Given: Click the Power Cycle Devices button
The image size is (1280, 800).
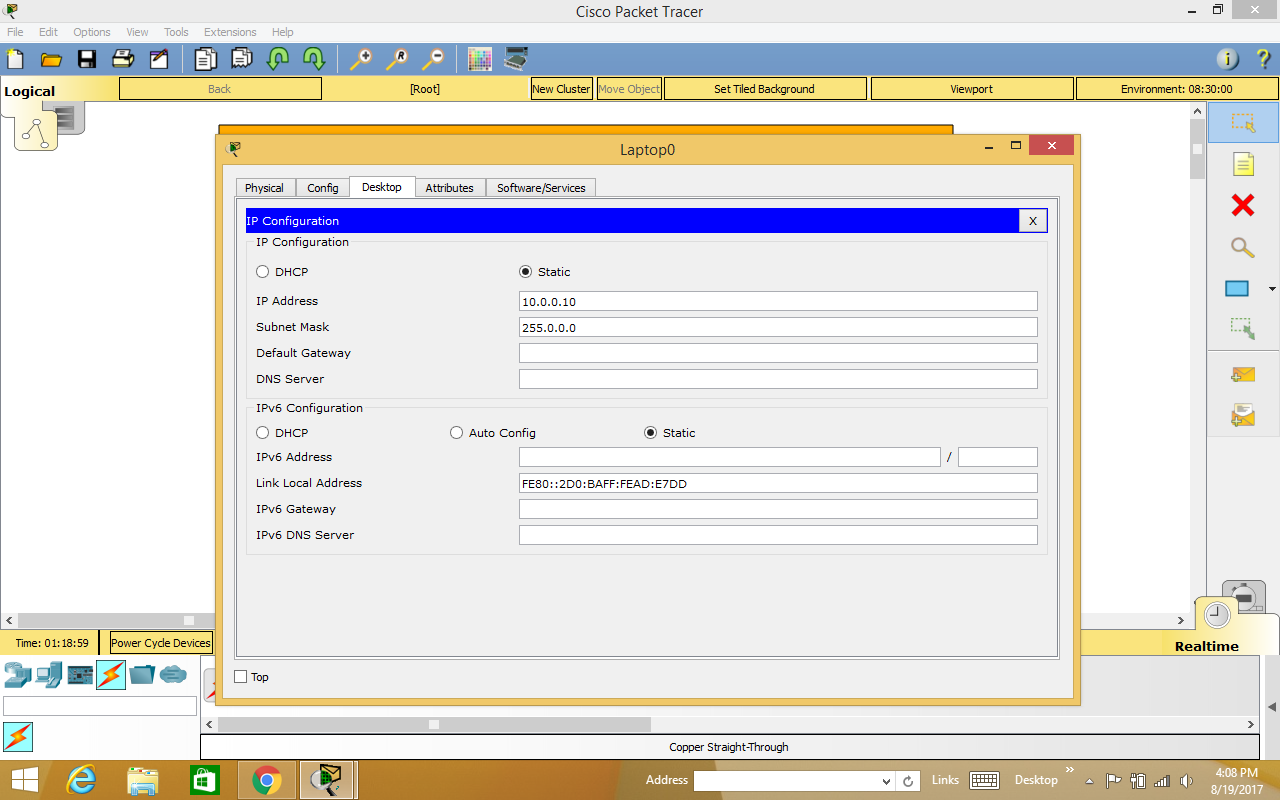Looking at the screenshot, I should tap(160, 642).
